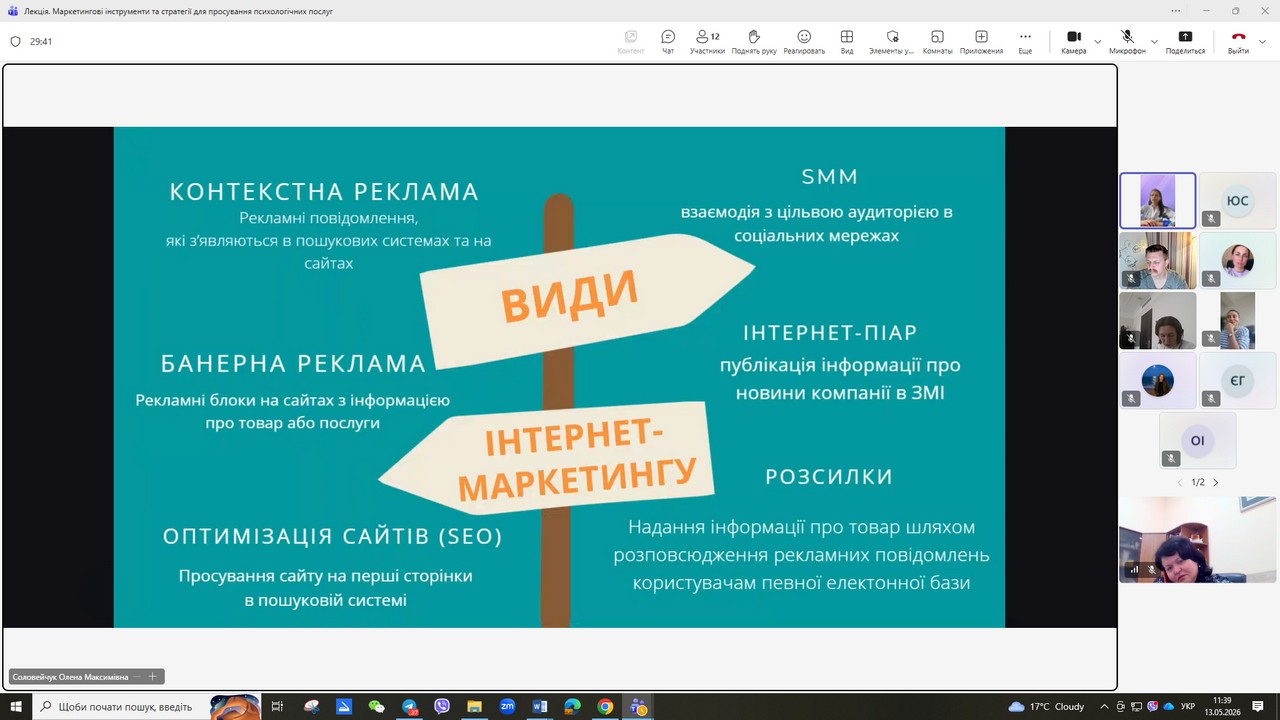
Task: Open the Чат panel
Action: (668, 42)
